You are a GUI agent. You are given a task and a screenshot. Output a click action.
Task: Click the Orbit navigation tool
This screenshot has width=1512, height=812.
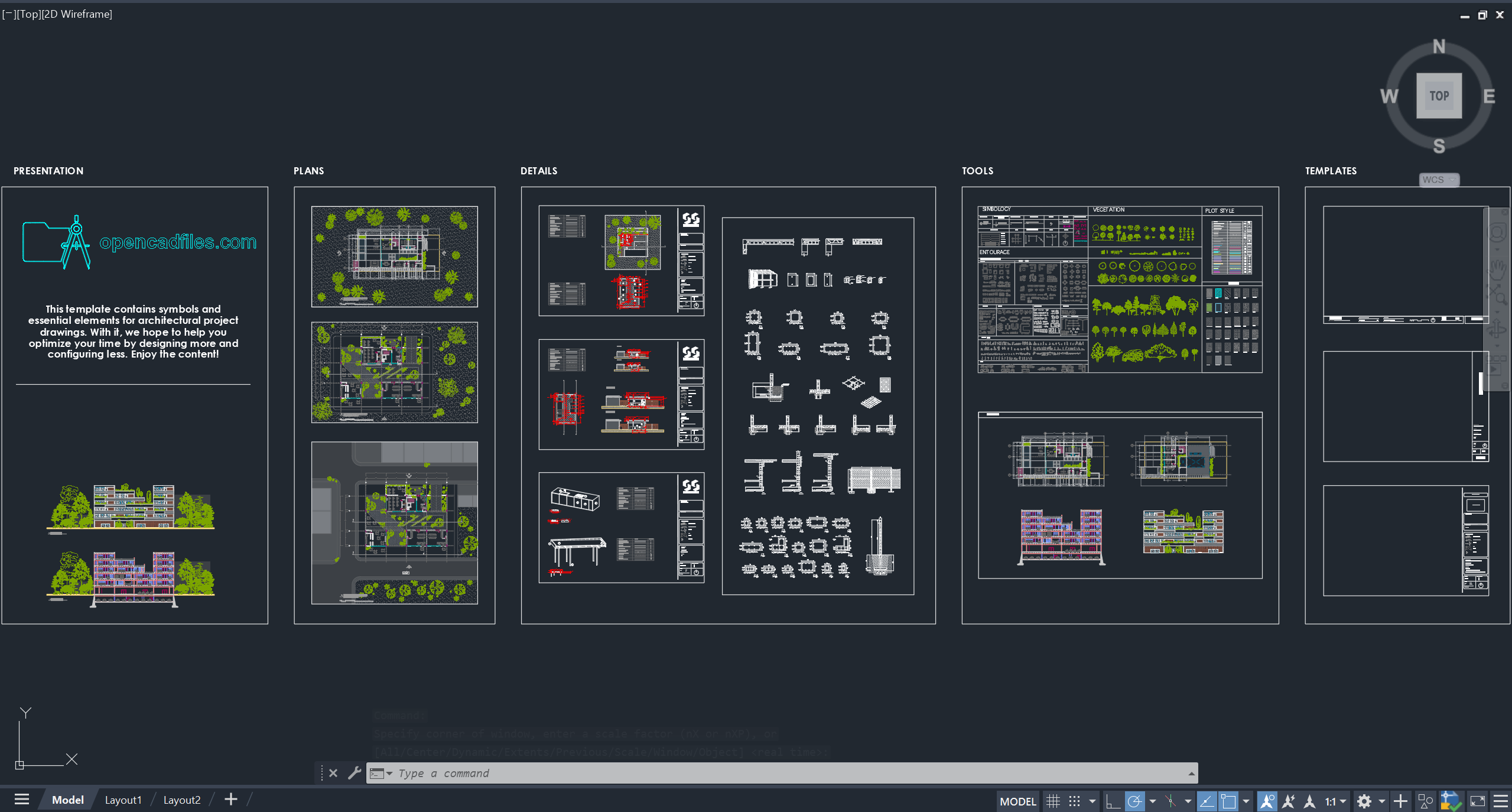pyautogui.click(x=1498, y=329)
